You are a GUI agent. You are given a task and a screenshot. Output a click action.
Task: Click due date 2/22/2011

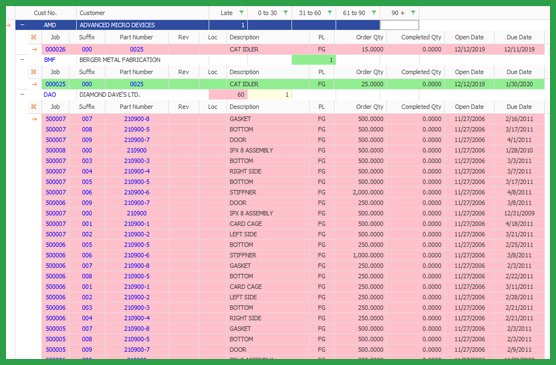pyautogui.click(x=519, y=276)
